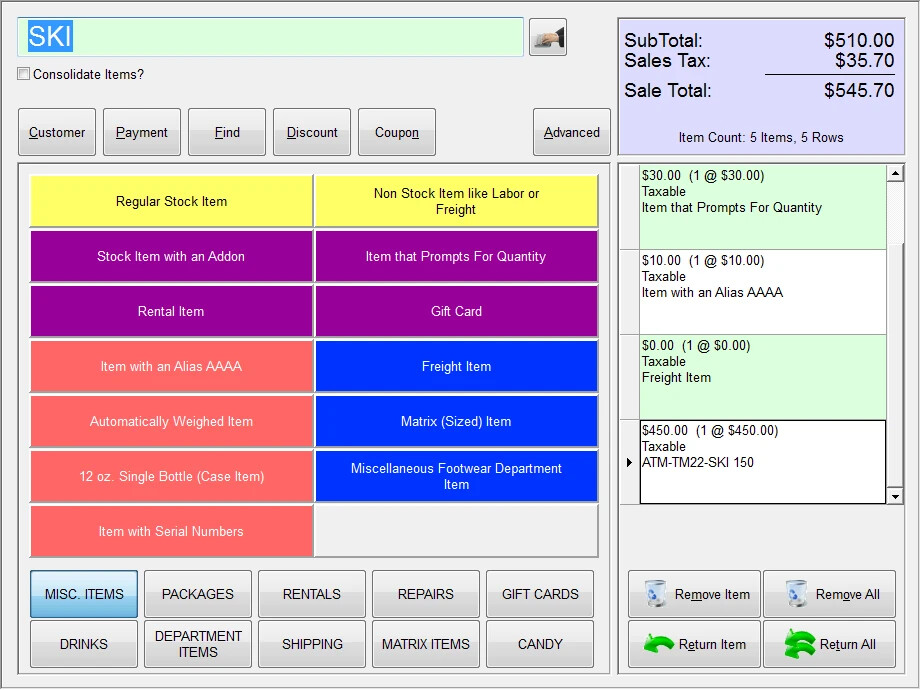The image size is (921, 690).
Task: Click the recycle bin icon on Remove All
Action: (796, 593)
